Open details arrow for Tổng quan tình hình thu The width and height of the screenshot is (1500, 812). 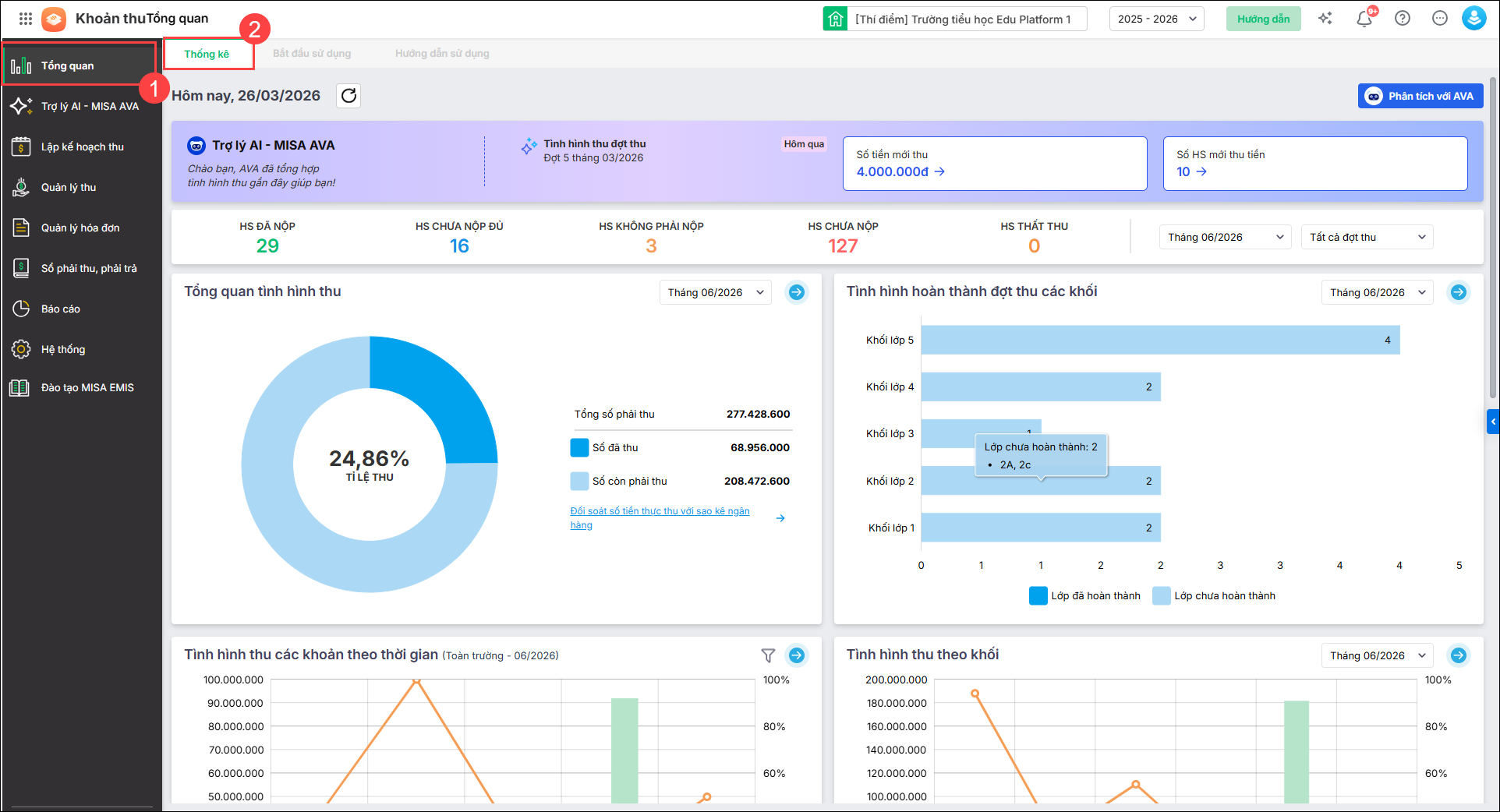[x=796, y=292]
